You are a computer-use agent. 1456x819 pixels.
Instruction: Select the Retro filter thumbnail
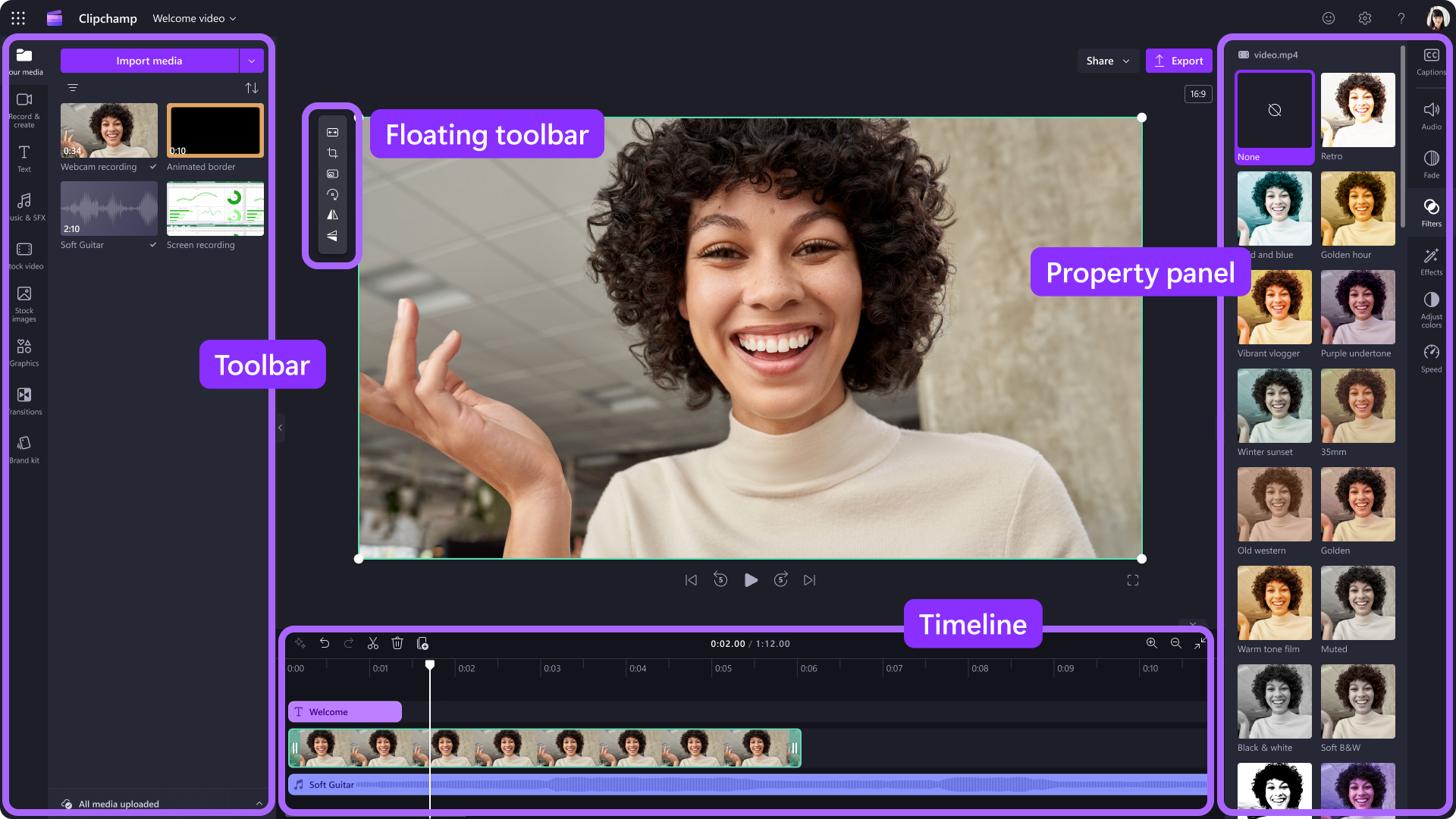[1357, 110]
